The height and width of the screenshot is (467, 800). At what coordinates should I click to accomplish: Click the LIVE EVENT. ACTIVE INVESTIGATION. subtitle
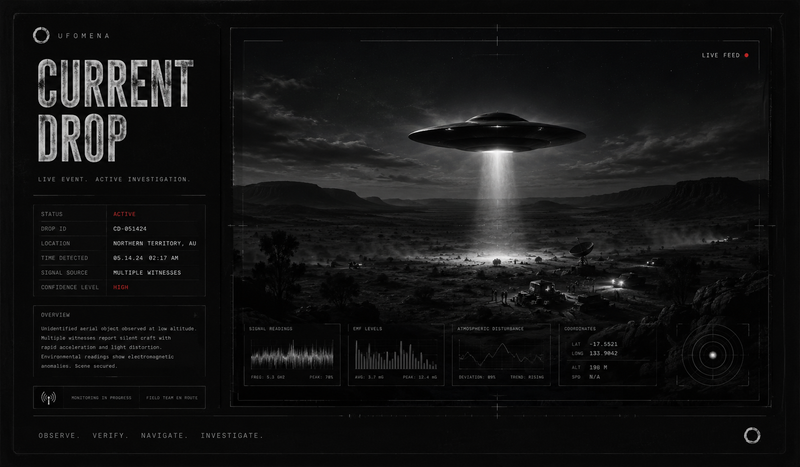[x=114, y=179]
